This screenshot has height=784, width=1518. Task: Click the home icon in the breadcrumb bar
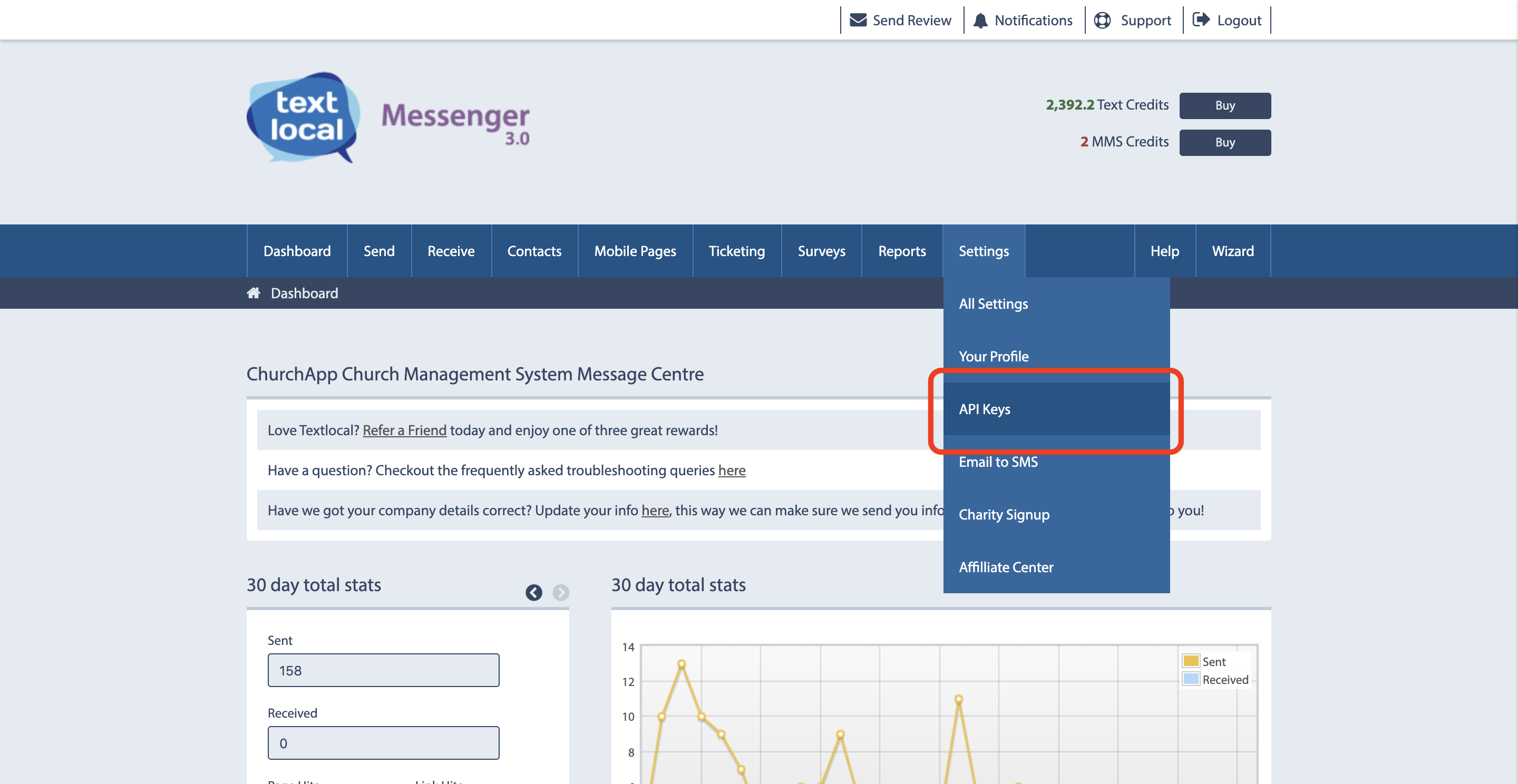click(x=254, y=293)
